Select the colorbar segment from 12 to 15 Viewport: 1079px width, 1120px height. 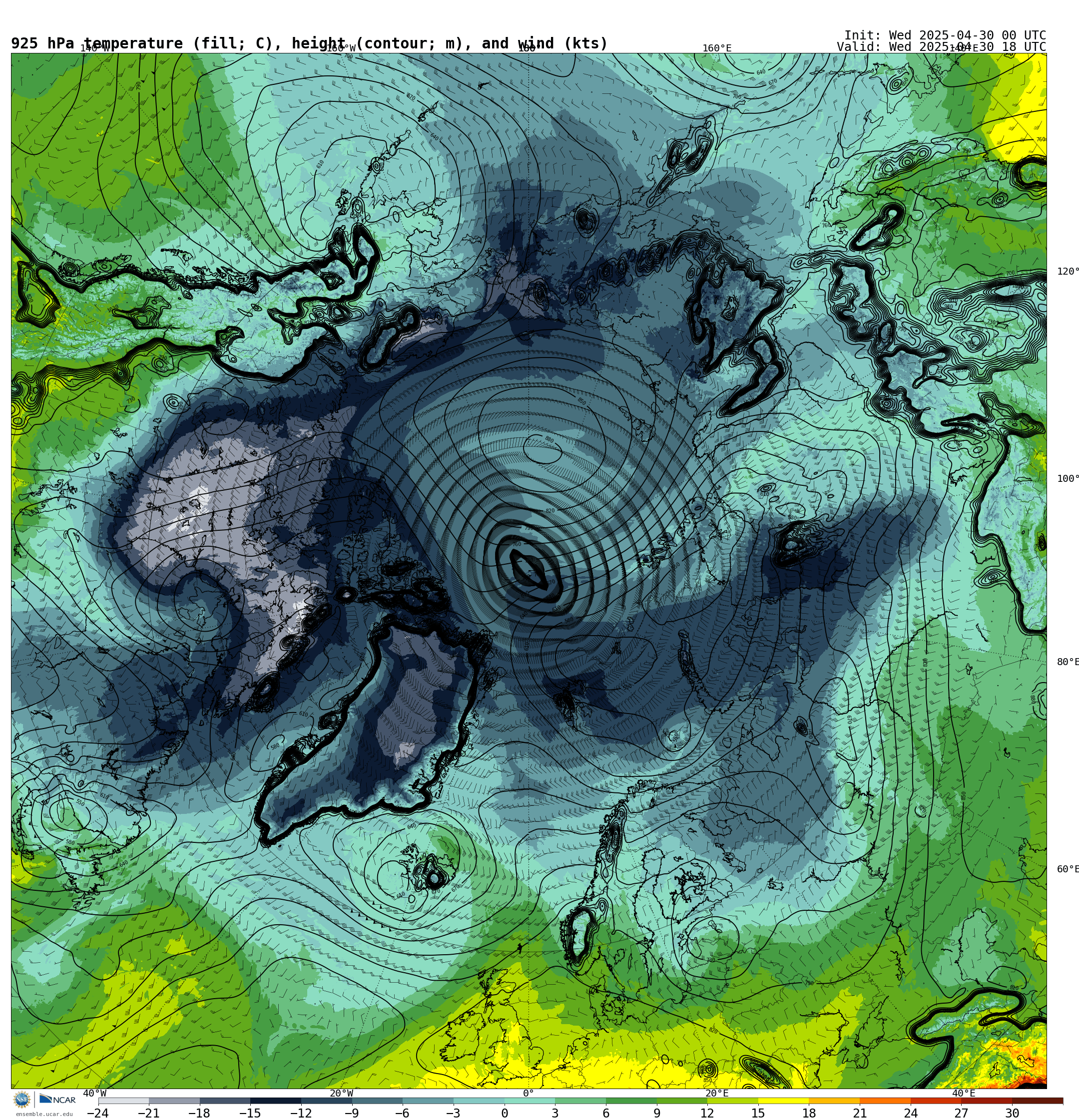732,1101
